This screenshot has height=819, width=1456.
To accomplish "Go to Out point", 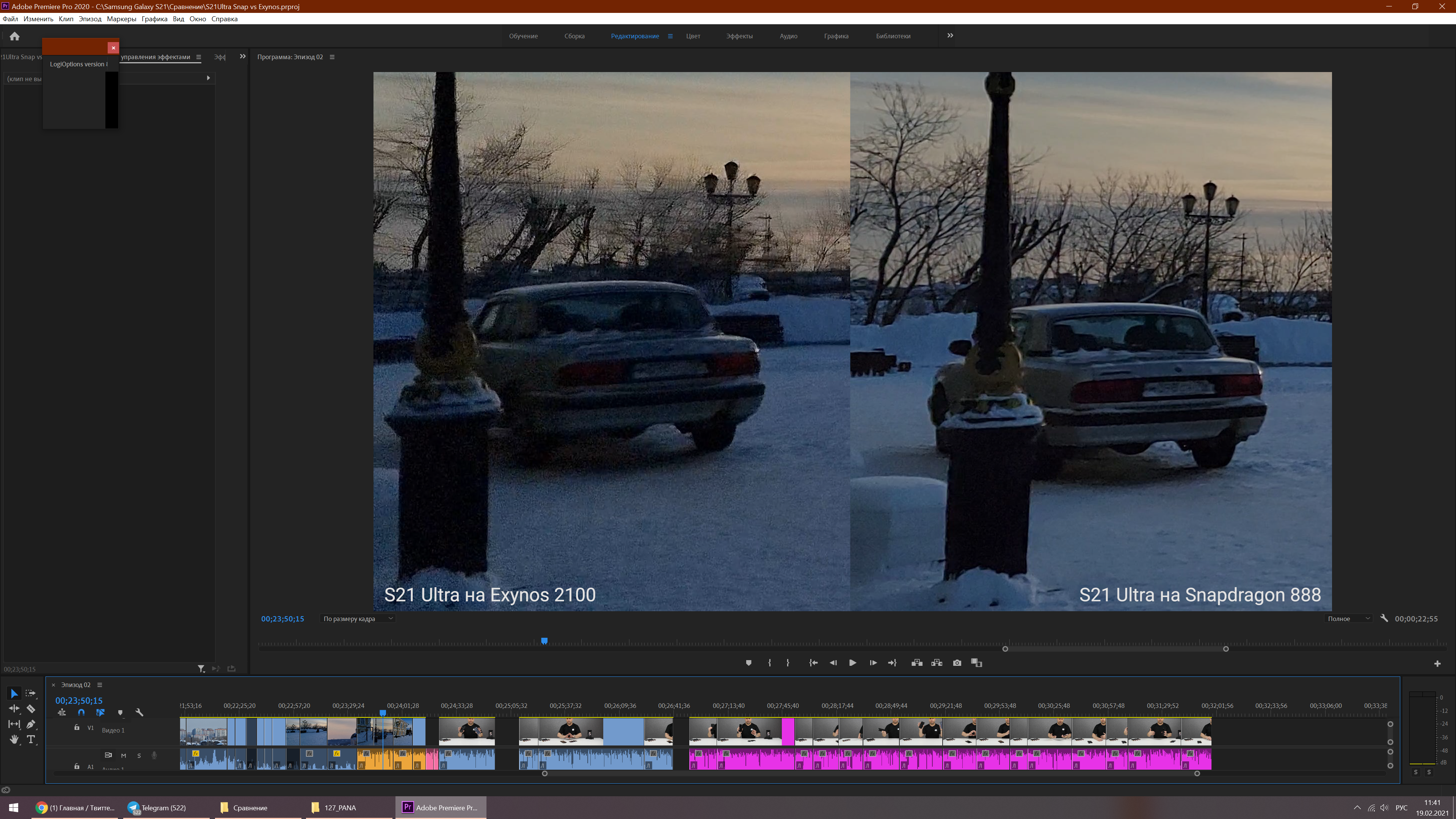I will (x=893, y=663).
